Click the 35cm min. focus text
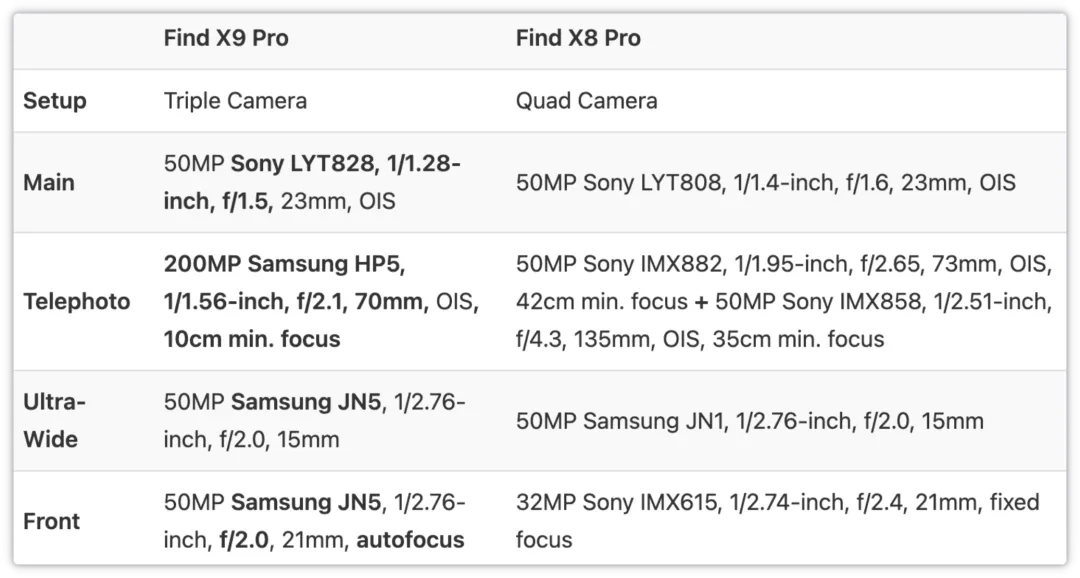The width and height of the screenshot is (1080, 578). click(x=798, y=339)
